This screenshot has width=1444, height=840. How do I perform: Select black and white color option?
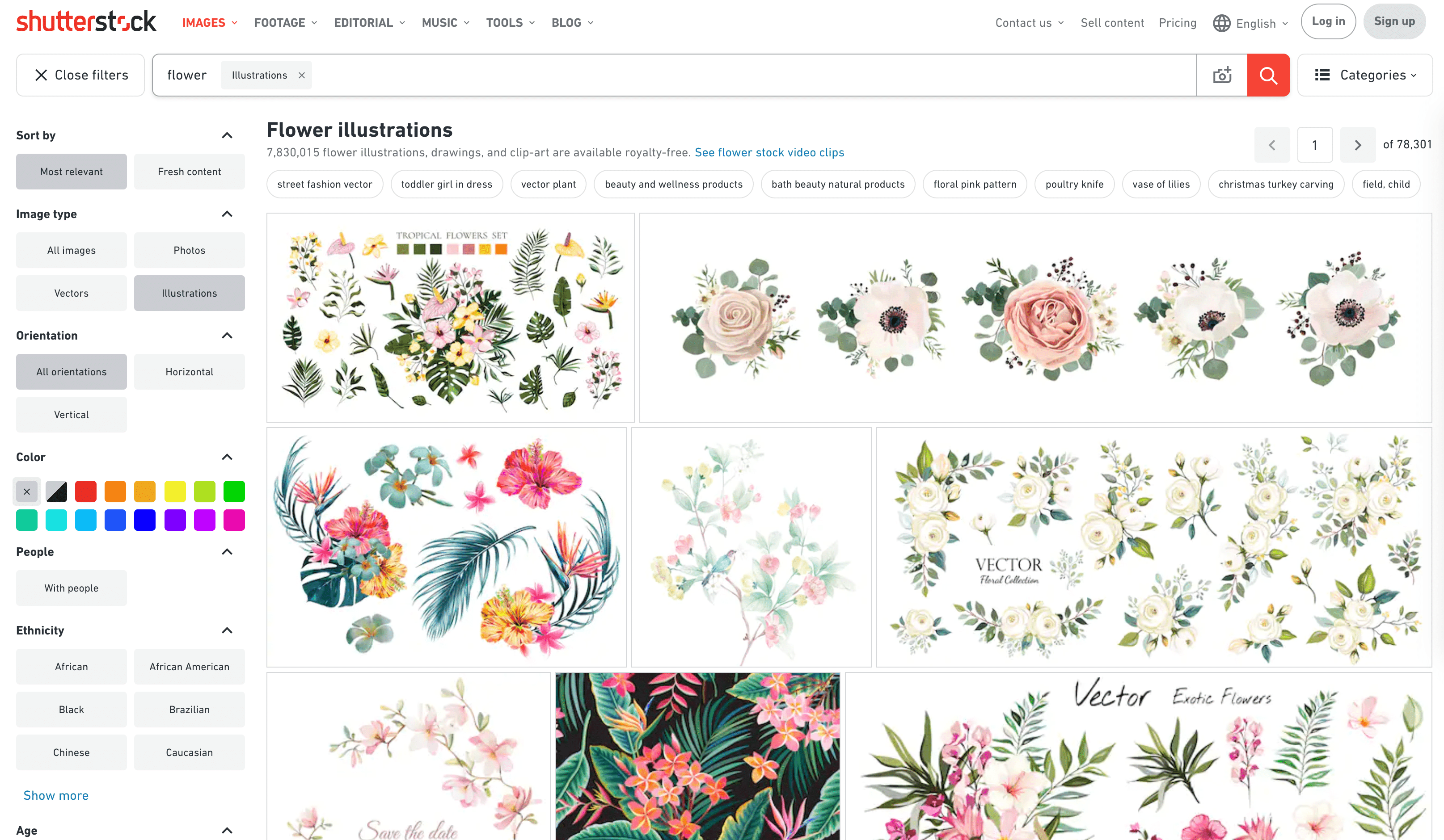56,491
